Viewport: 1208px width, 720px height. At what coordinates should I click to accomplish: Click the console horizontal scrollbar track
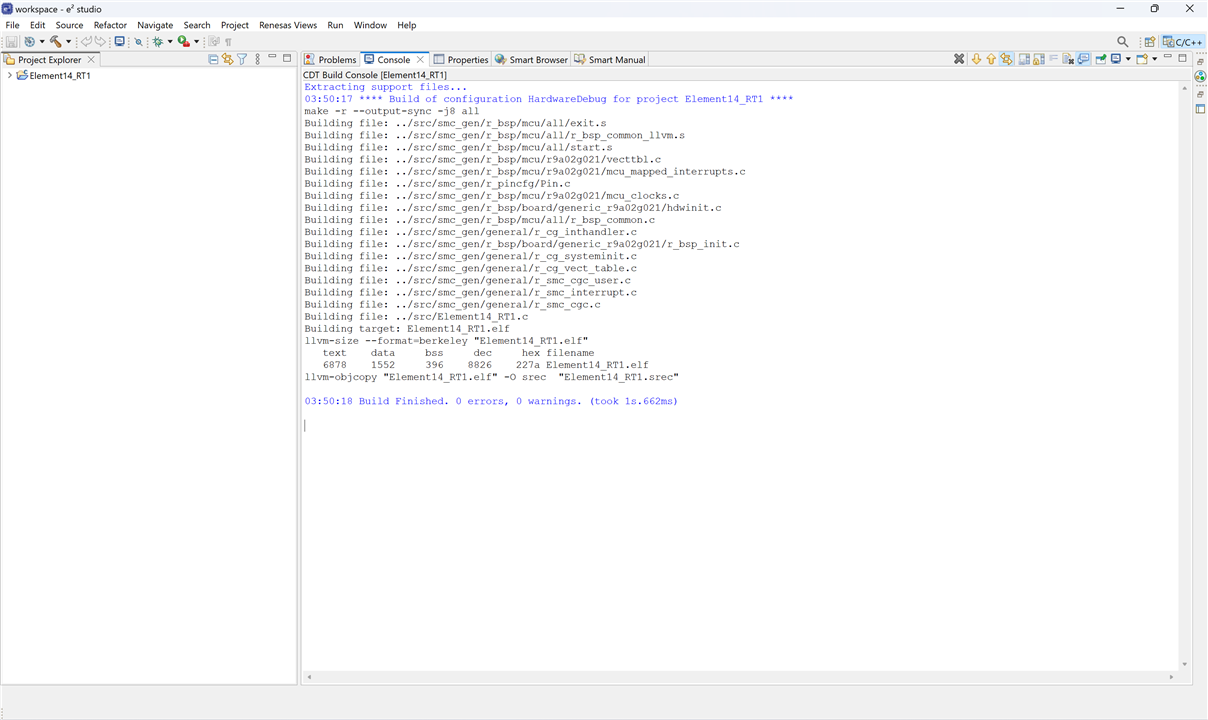click(x=740, y=677)
